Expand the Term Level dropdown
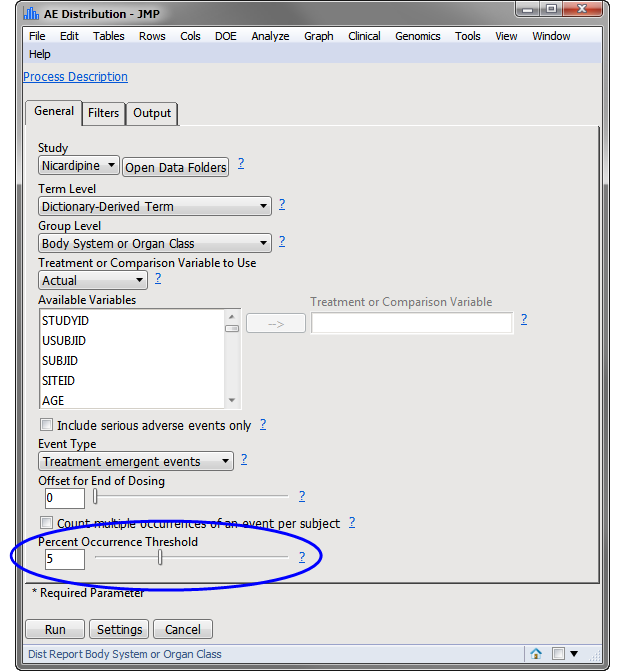 click(x=155, y=206)
